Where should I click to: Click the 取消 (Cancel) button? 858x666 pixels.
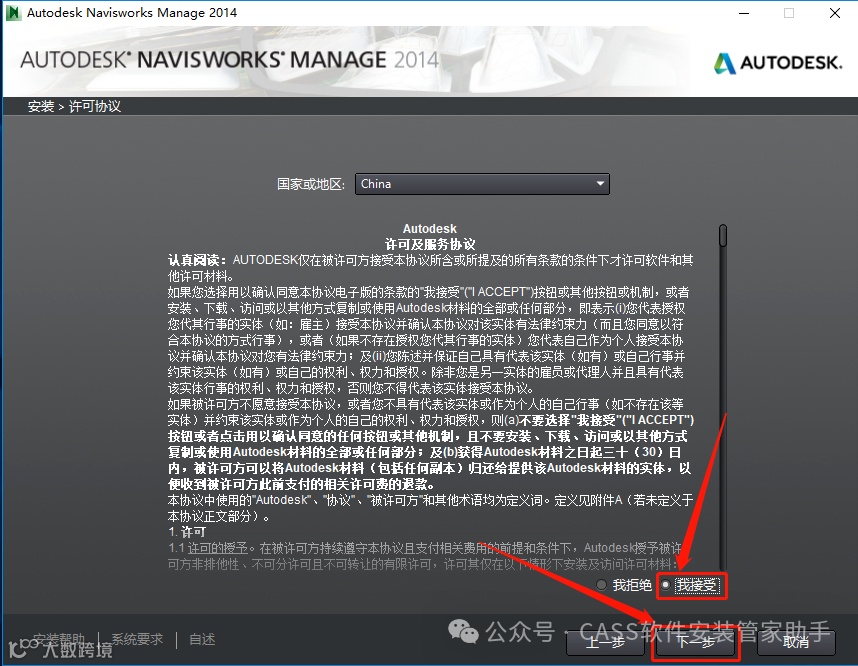[796, 642]
